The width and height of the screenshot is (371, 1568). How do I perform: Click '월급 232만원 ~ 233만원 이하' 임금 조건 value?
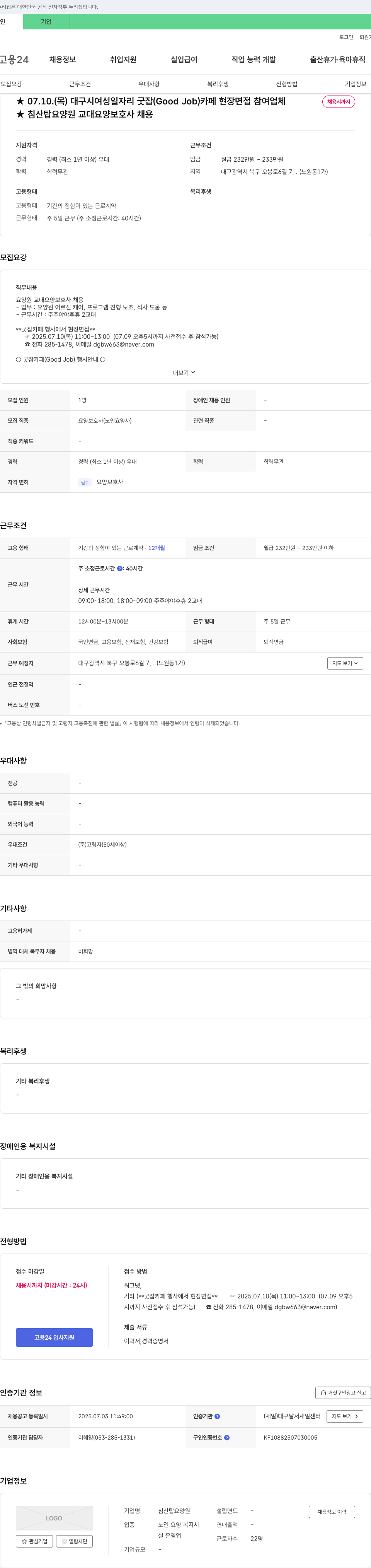point(299,548)
